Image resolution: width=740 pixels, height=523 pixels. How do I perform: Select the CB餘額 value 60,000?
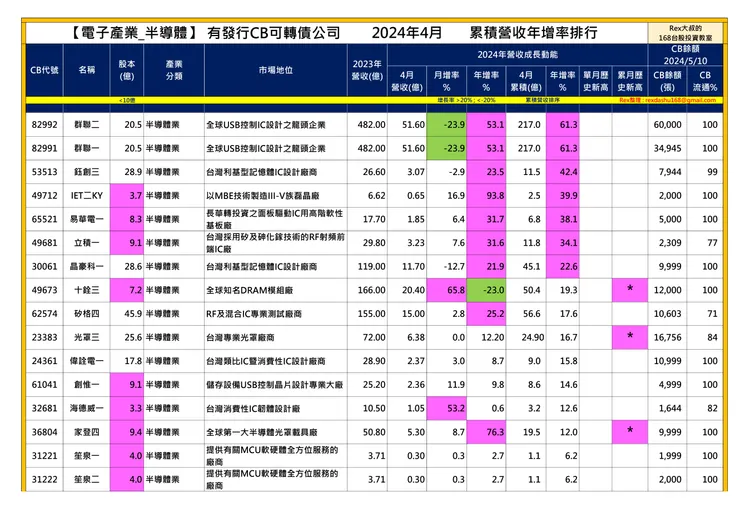pyautogui.click(x=667, y=125)
